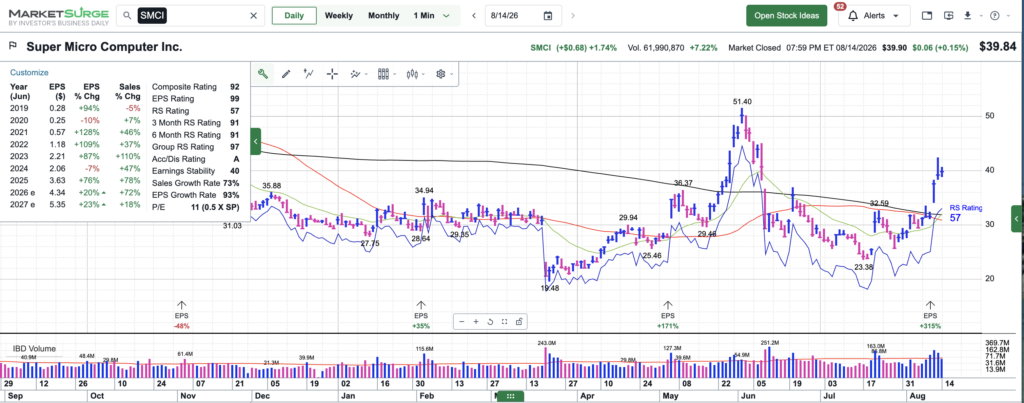This screenshot has width=1024, height=403.
Task: Switch to the Monthly chart tab
Action: tap(383, 16)
